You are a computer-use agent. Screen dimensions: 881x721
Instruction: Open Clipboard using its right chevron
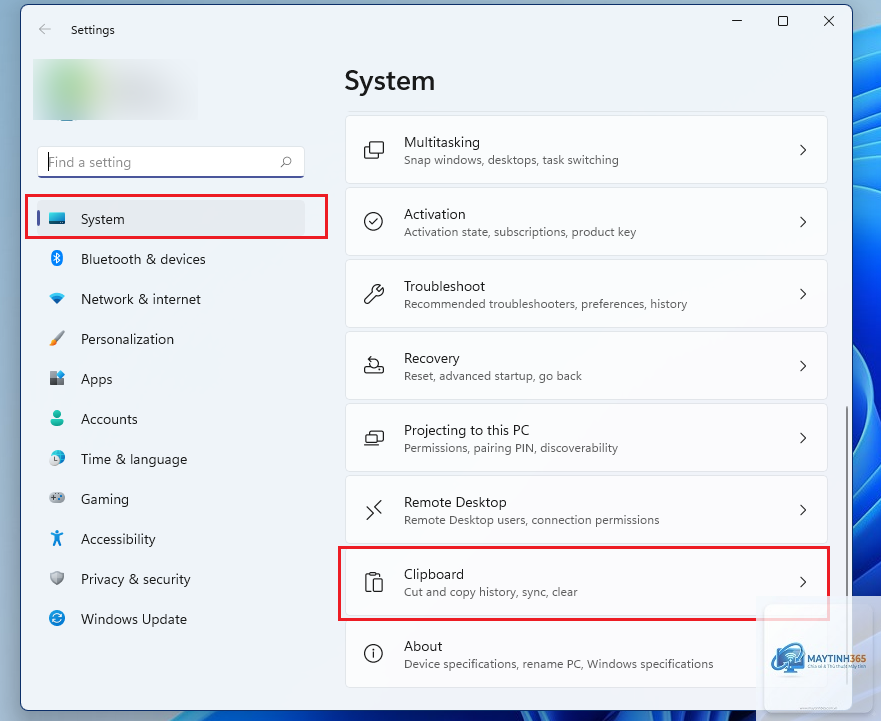[803, 582]
